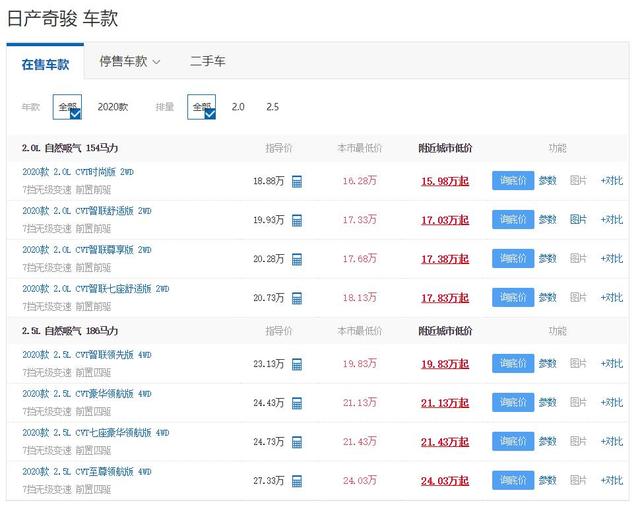Screen dimensions: 640x507
Task: Click 询底价 for the 19.93万 model
Action: pyautogui.click(x=513, y=220)
